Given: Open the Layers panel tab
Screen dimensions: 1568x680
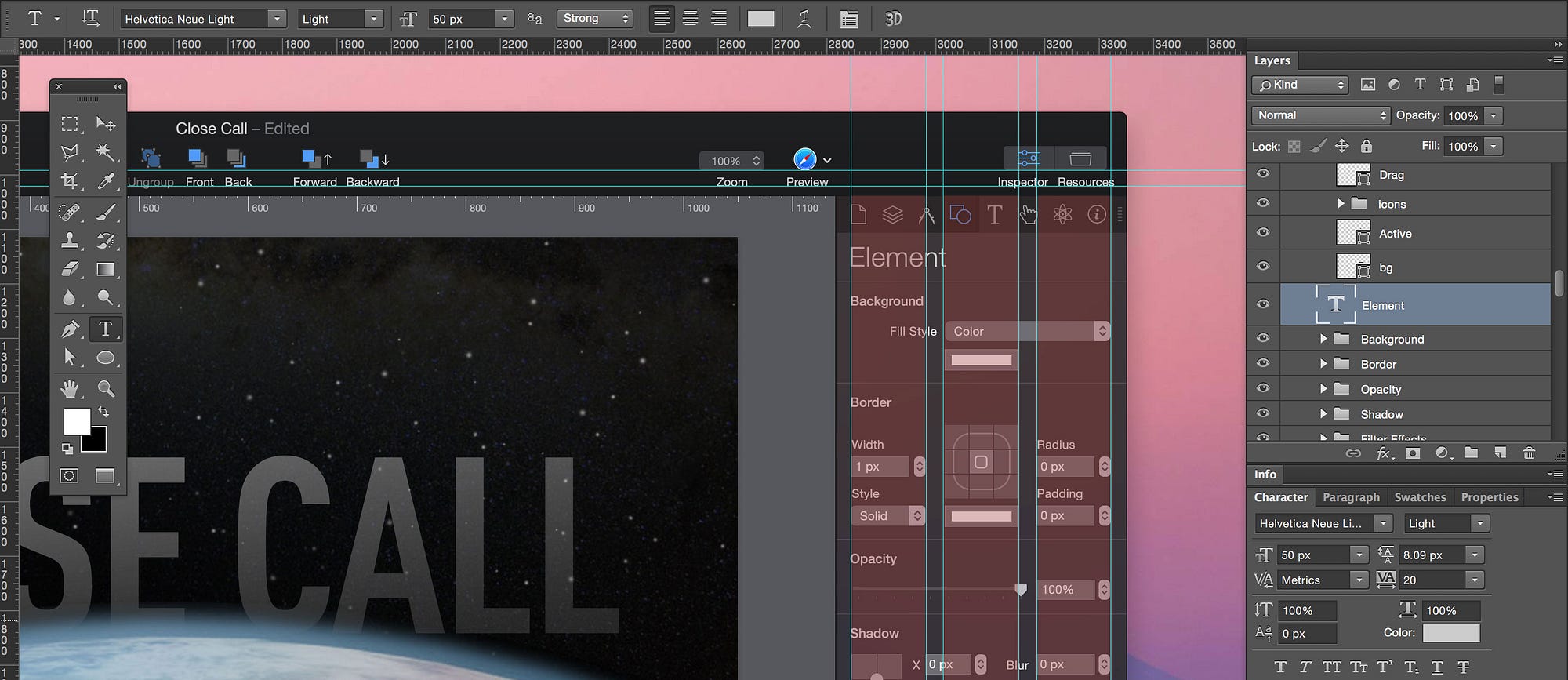Looking at the screenshot, I should tap(1272, 60).
